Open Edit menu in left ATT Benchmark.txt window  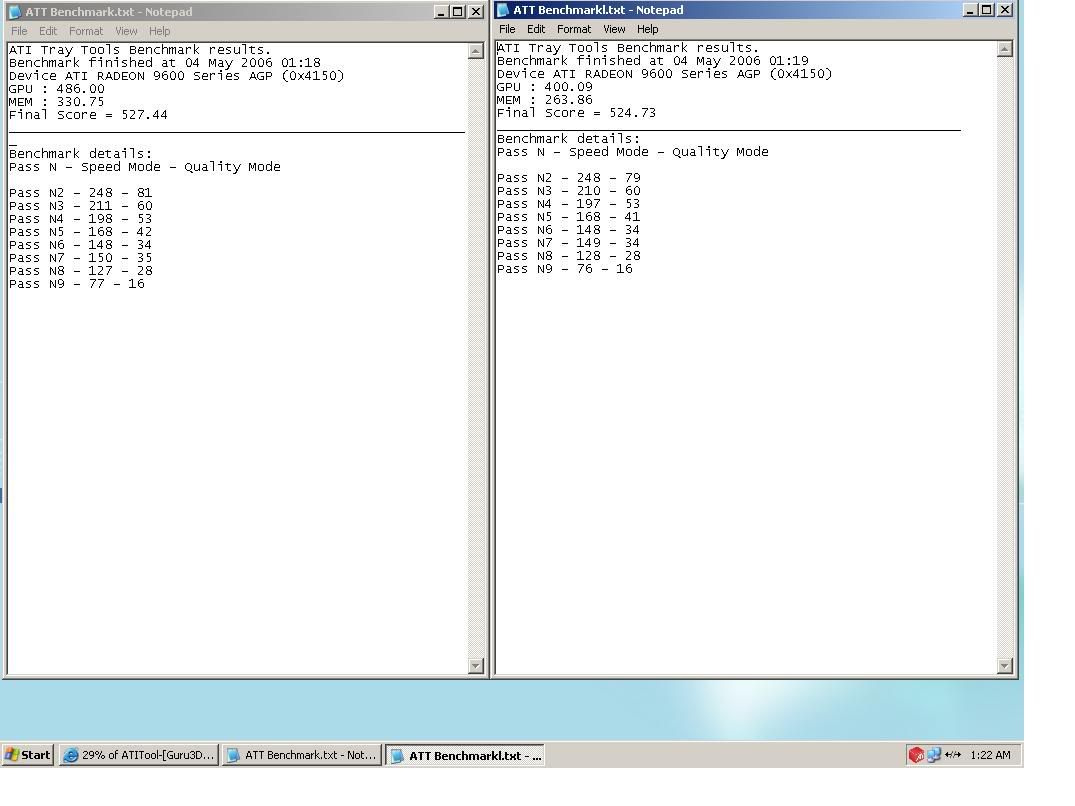pyautogui.click(x=48, y=31)
